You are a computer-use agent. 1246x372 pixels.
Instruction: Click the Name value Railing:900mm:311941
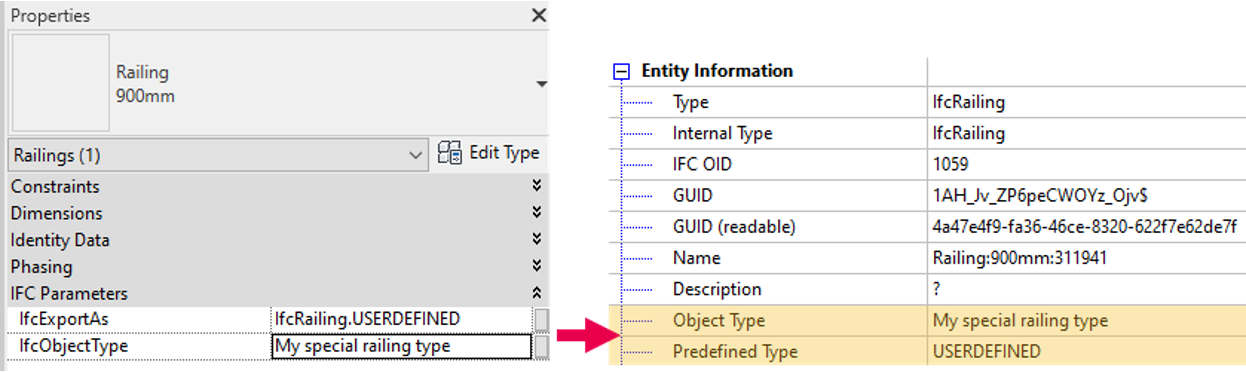(1019, 258)
